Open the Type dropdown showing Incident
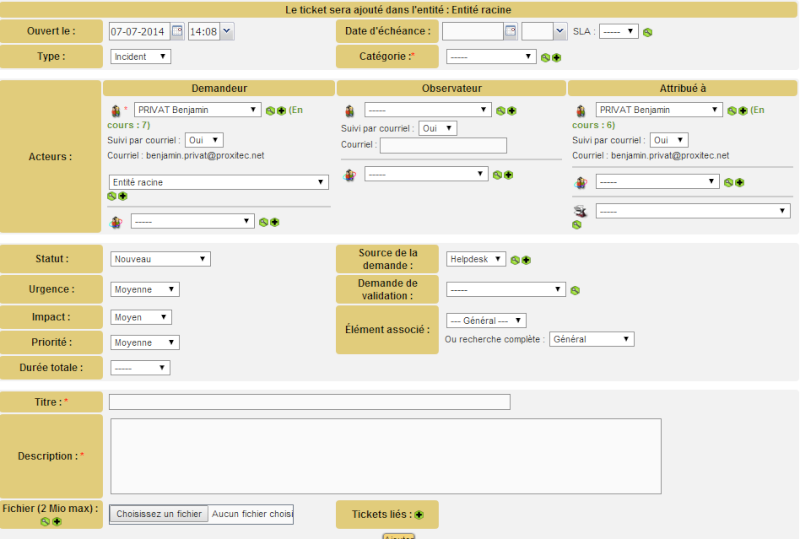This screenshot has height=539, width=800. coord(140,57)
